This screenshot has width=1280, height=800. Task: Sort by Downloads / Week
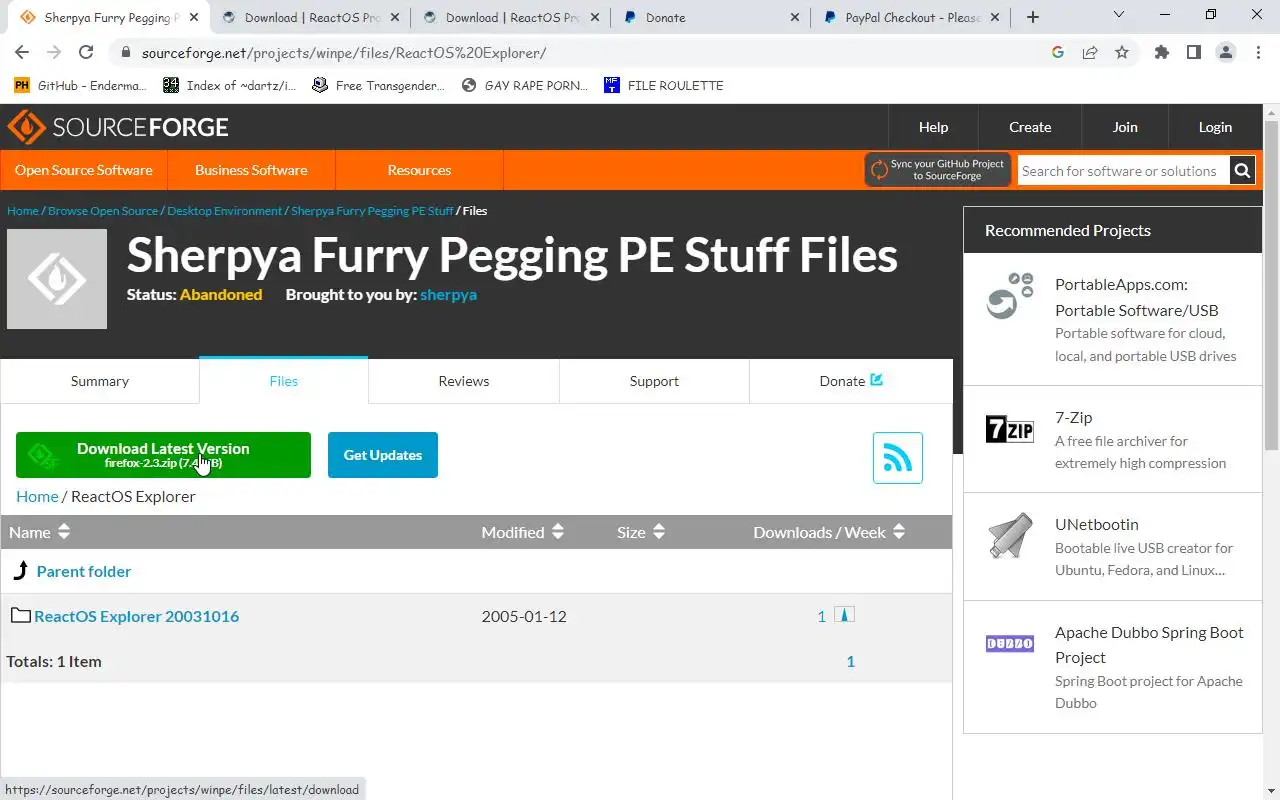tap(829, 532)
